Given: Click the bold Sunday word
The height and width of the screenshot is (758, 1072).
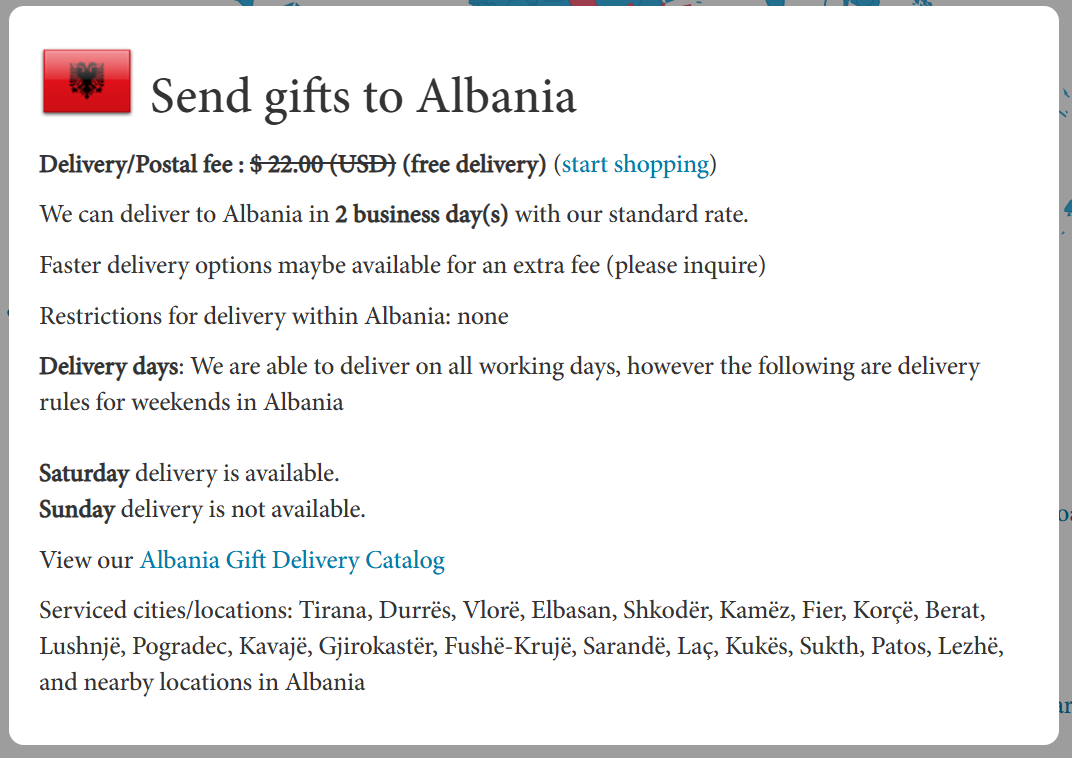Looking at the screenshot, I should point(77,509).
